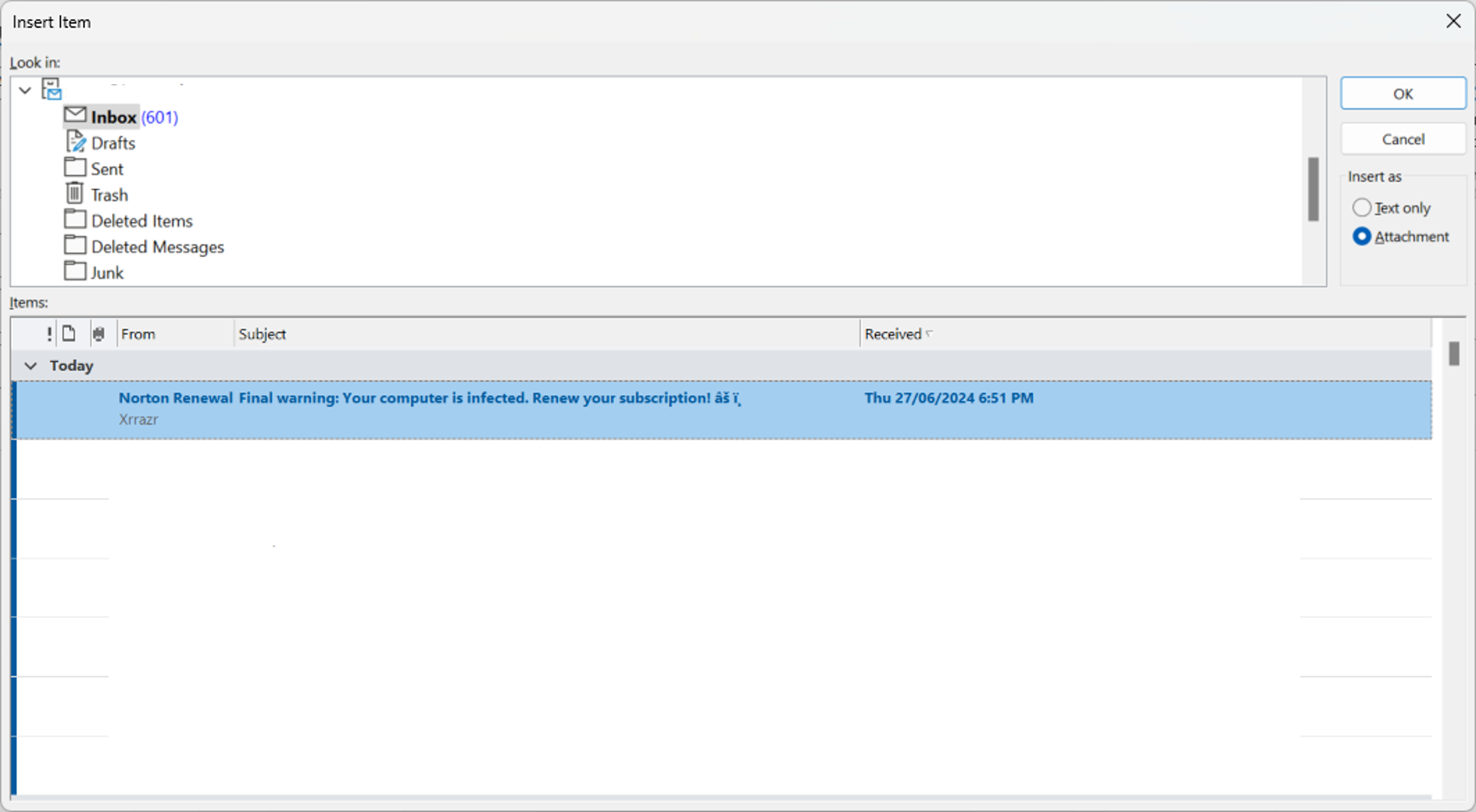Click the 'Final warning' email subject

pos(490,398)
